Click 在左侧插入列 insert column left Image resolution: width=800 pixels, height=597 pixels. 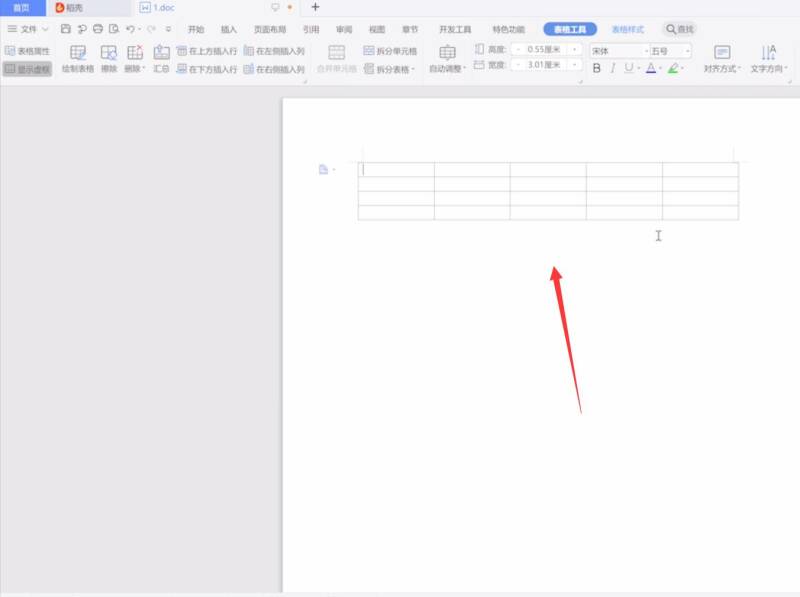274,51
